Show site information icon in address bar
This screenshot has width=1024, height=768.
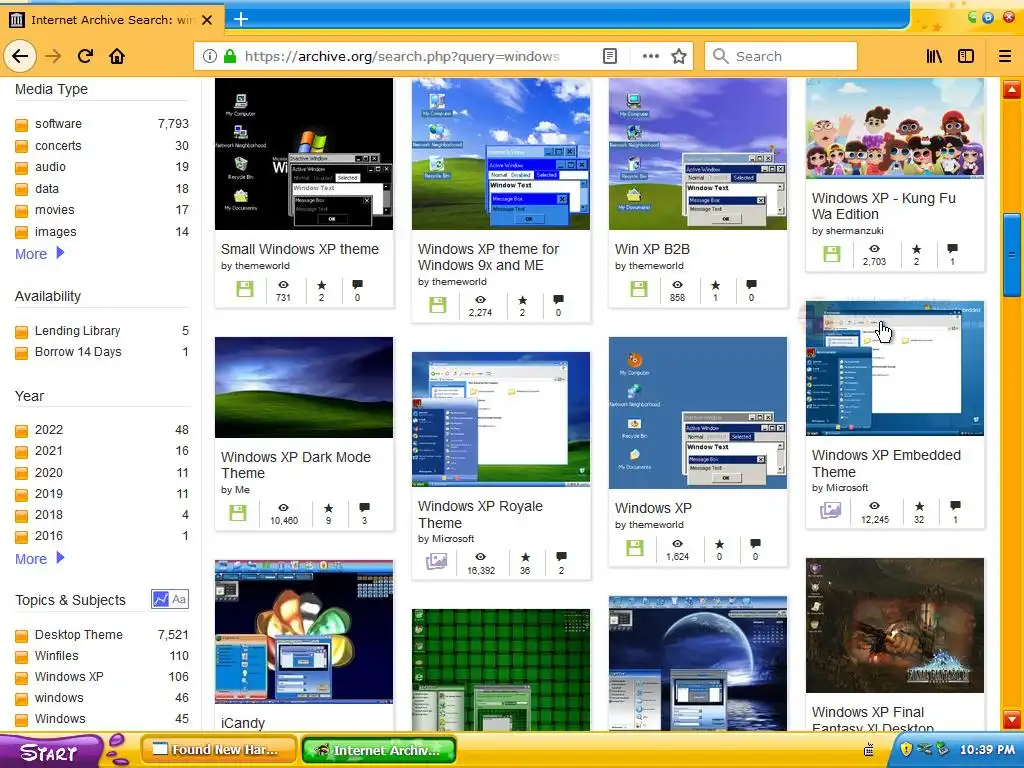pos(210,56)
